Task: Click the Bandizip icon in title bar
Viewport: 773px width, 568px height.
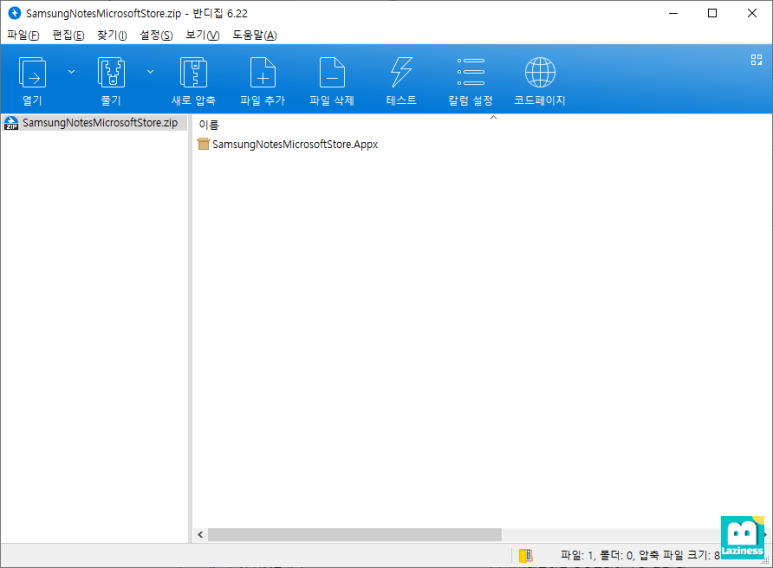Action: (14, 13)
